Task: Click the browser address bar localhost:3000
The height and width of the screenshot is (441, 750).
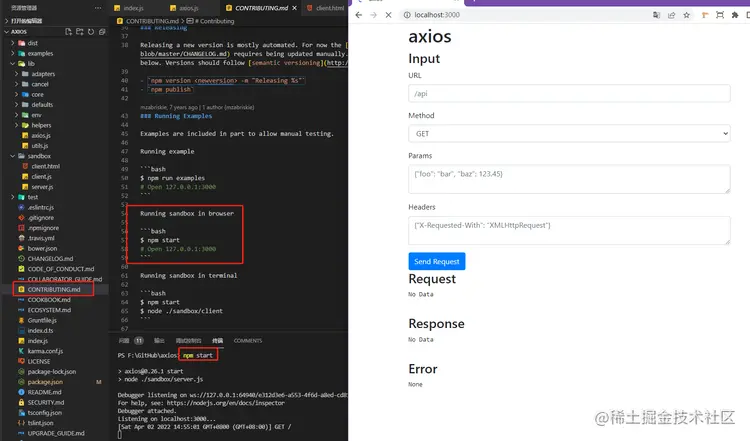Action: (x=524, y=15)
